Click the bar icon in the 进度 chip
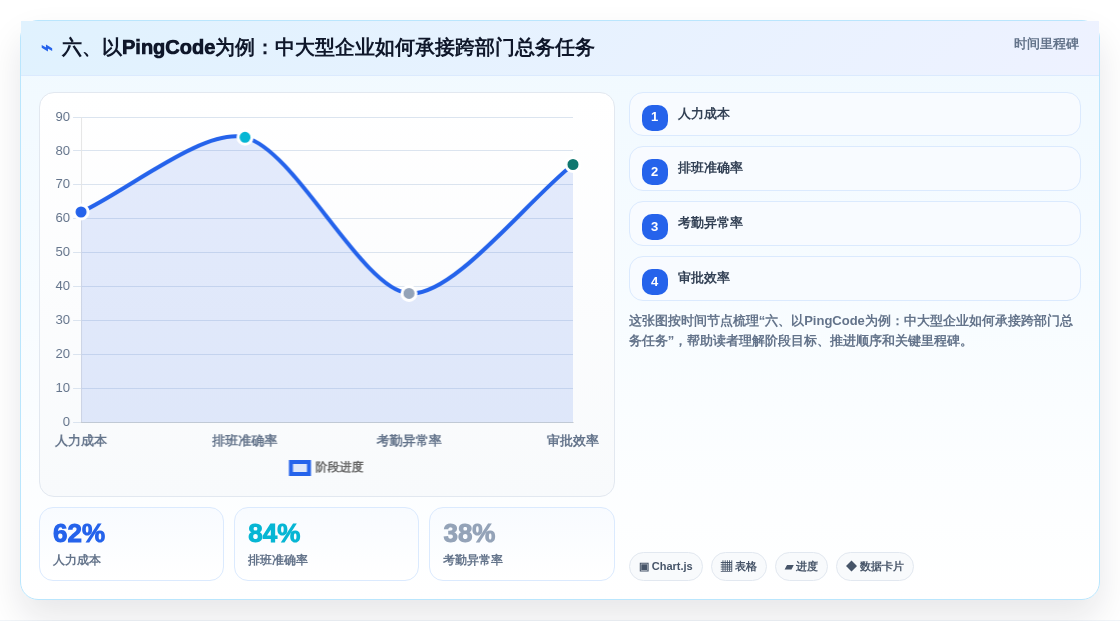The width and height of the screenshot is (1120, 621). pyautogui.click(x=789, y=567)
